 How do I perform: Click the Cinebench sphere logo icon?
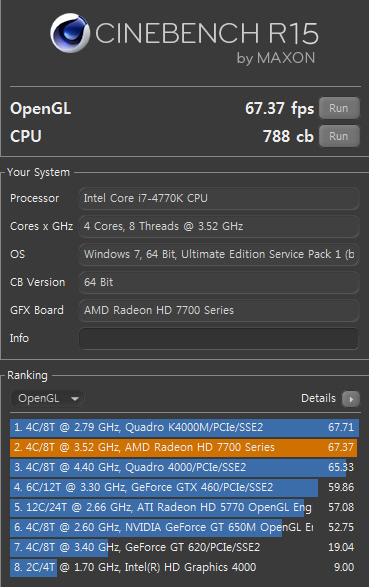pos(70,33)
